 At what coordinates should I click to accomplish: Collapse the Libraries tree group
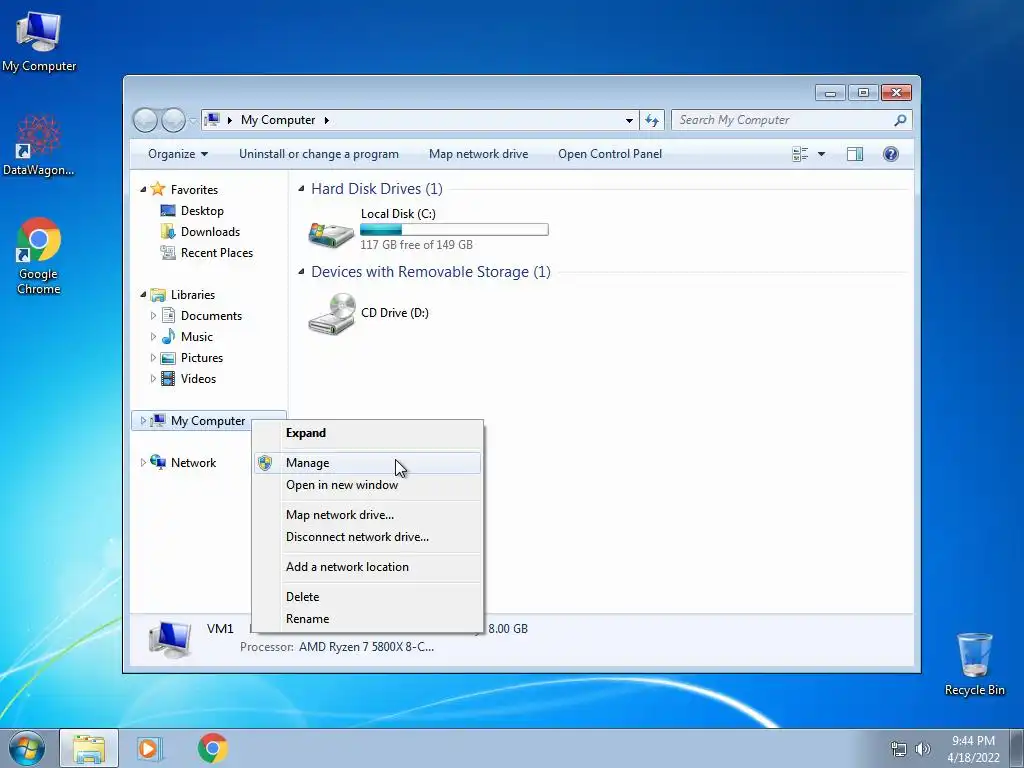(x=143, y=295)
